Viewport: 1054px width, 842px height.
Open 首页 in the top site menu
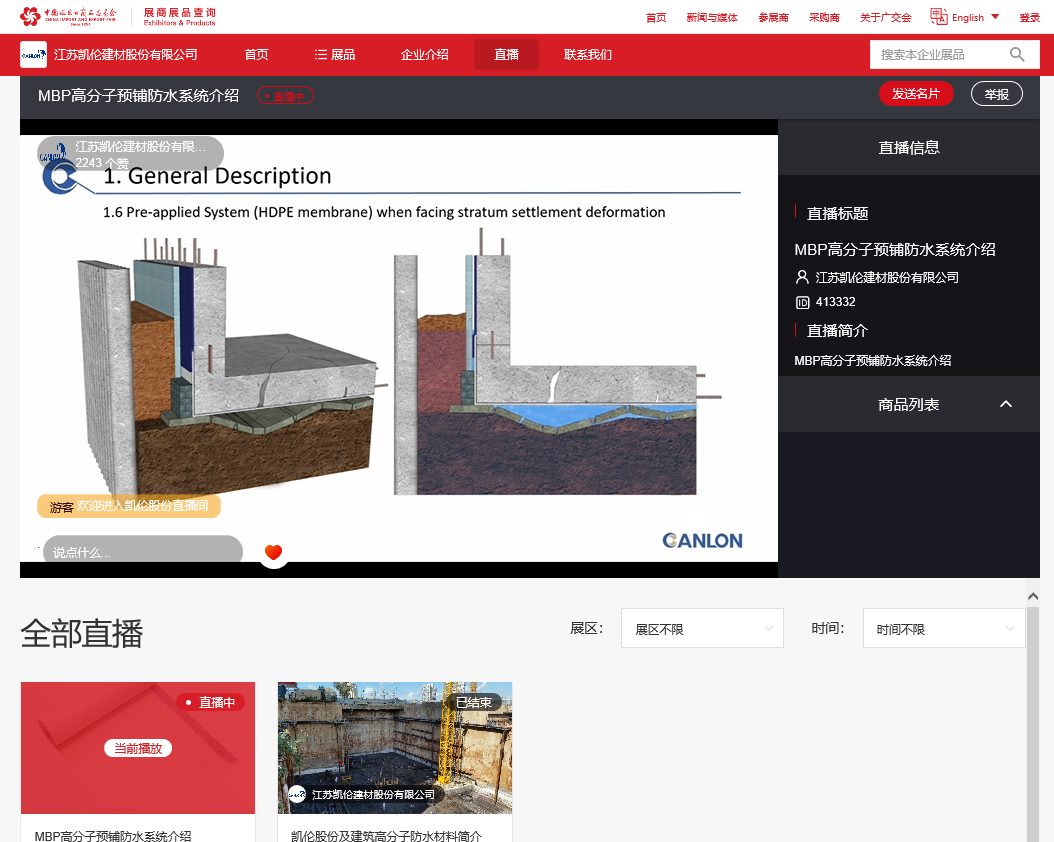[x=656, y=17]
